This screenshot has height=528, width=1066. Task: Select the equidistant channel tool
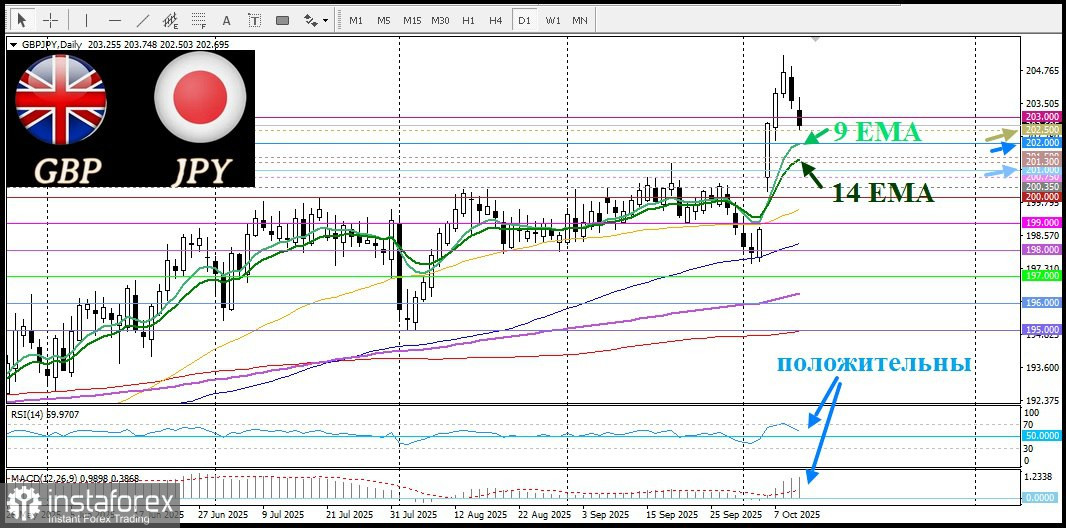[x=170, y=20]
